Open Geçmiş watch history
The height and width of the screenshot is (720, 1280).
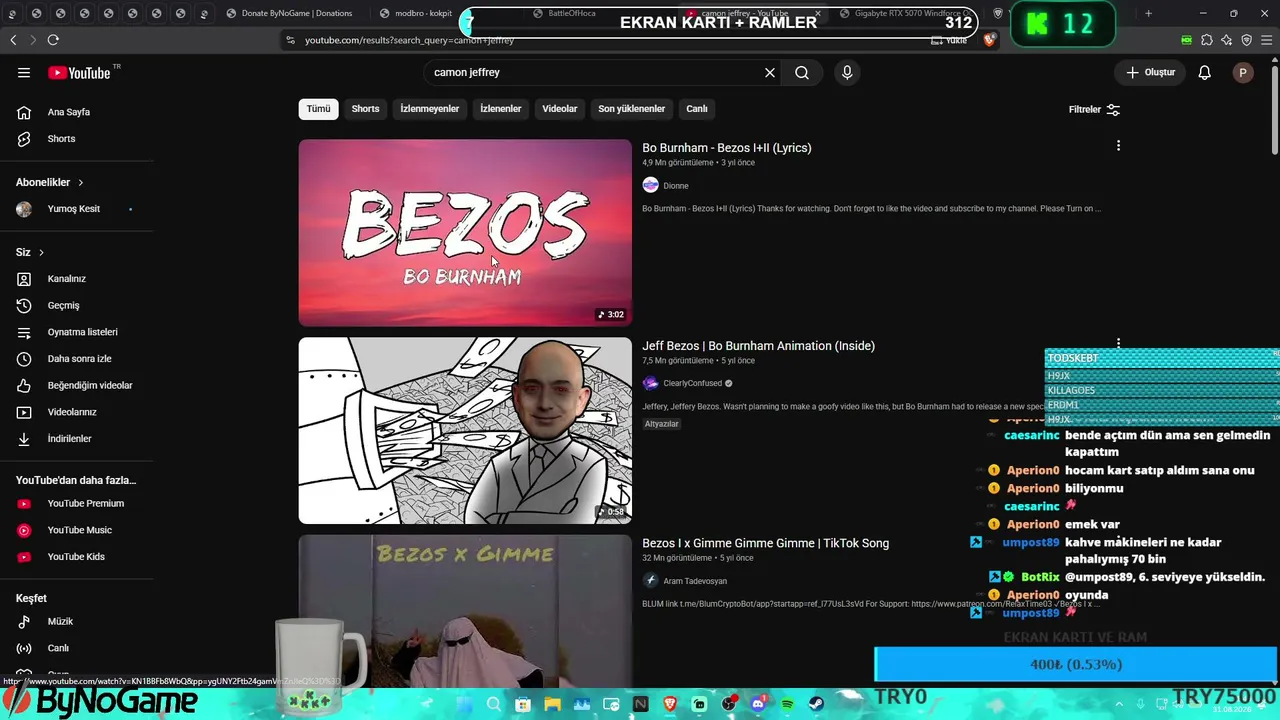pyautogui.click(x=63, y=305)
